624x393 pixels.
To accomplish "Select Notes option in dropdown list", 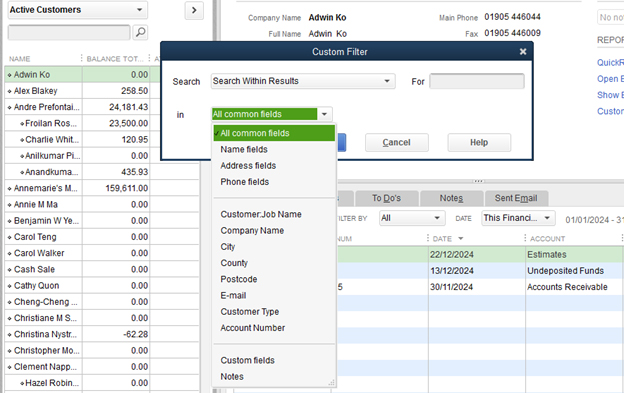I will coord(232,377).
